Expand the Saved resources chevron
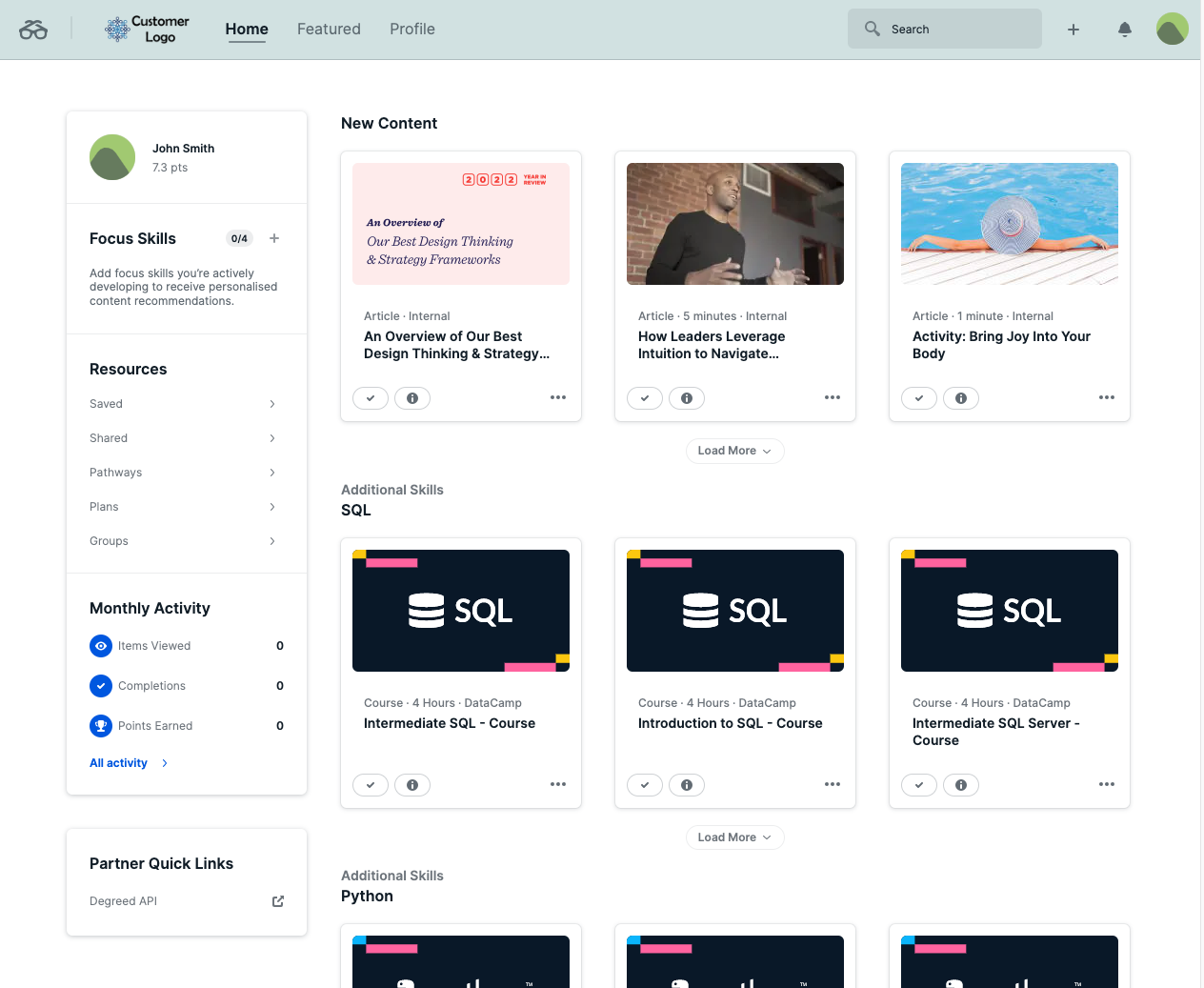The width and height of the screenshot is (1204, 988). click(272, 404)
